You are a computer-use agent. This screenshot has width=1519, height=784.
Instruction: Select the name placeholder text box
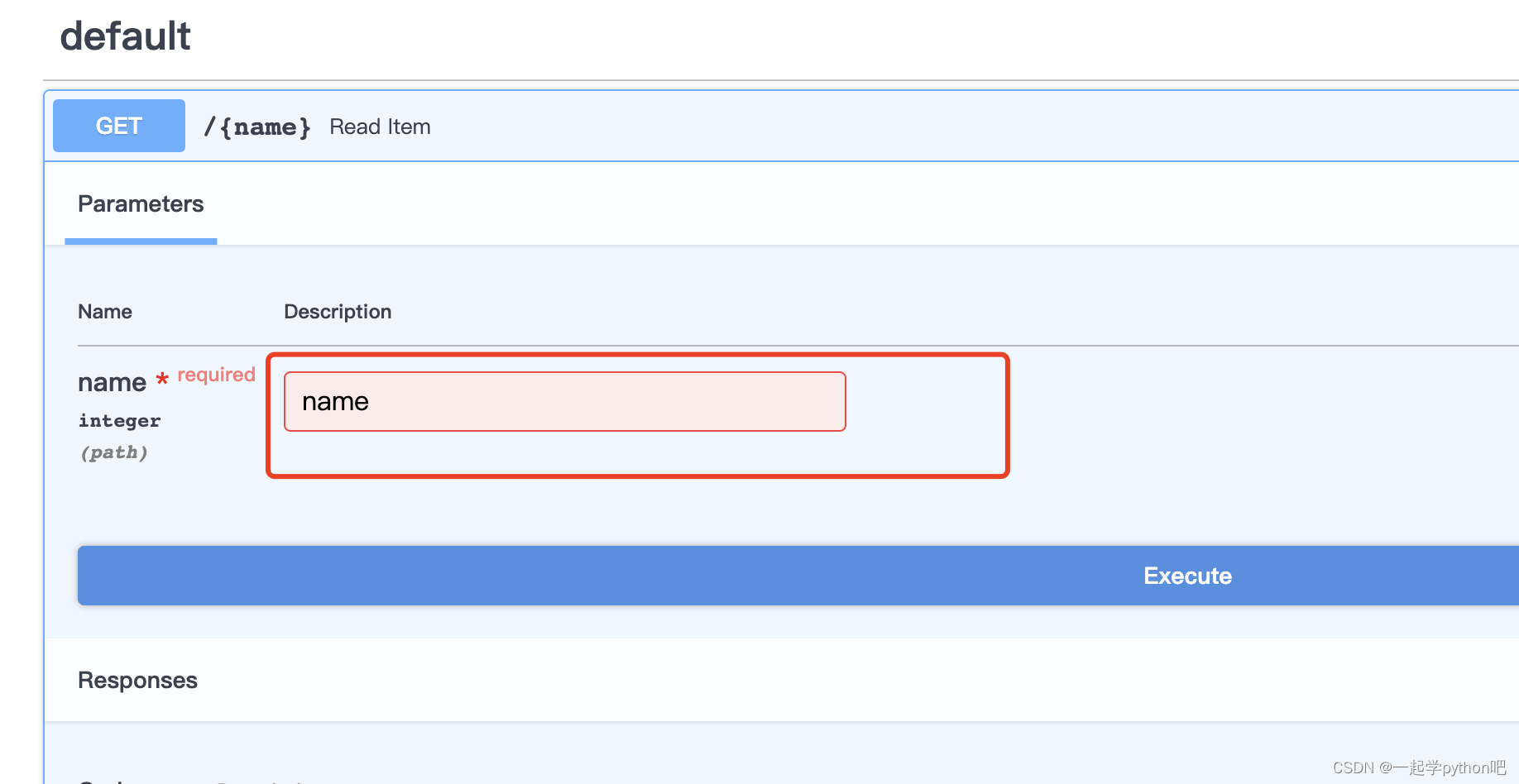tap(564, 401)
